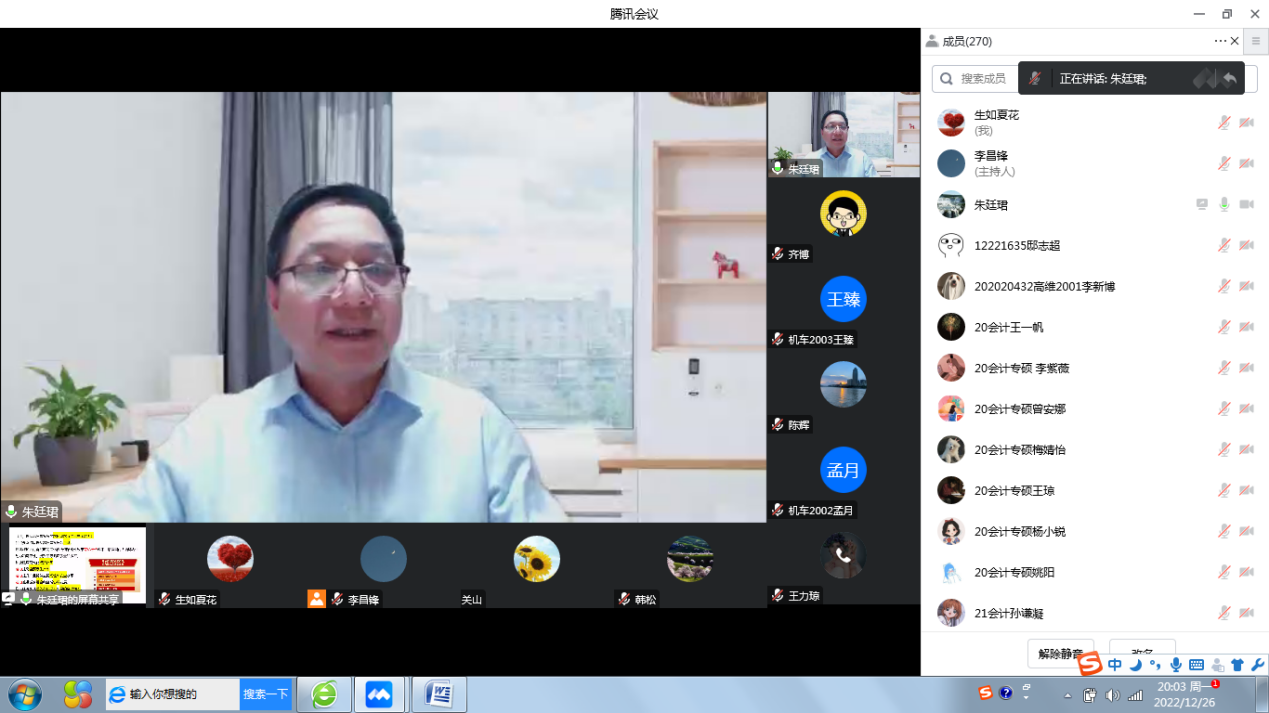
Task: Select member 朱廷珺 in the list
Action: point(991,204)
